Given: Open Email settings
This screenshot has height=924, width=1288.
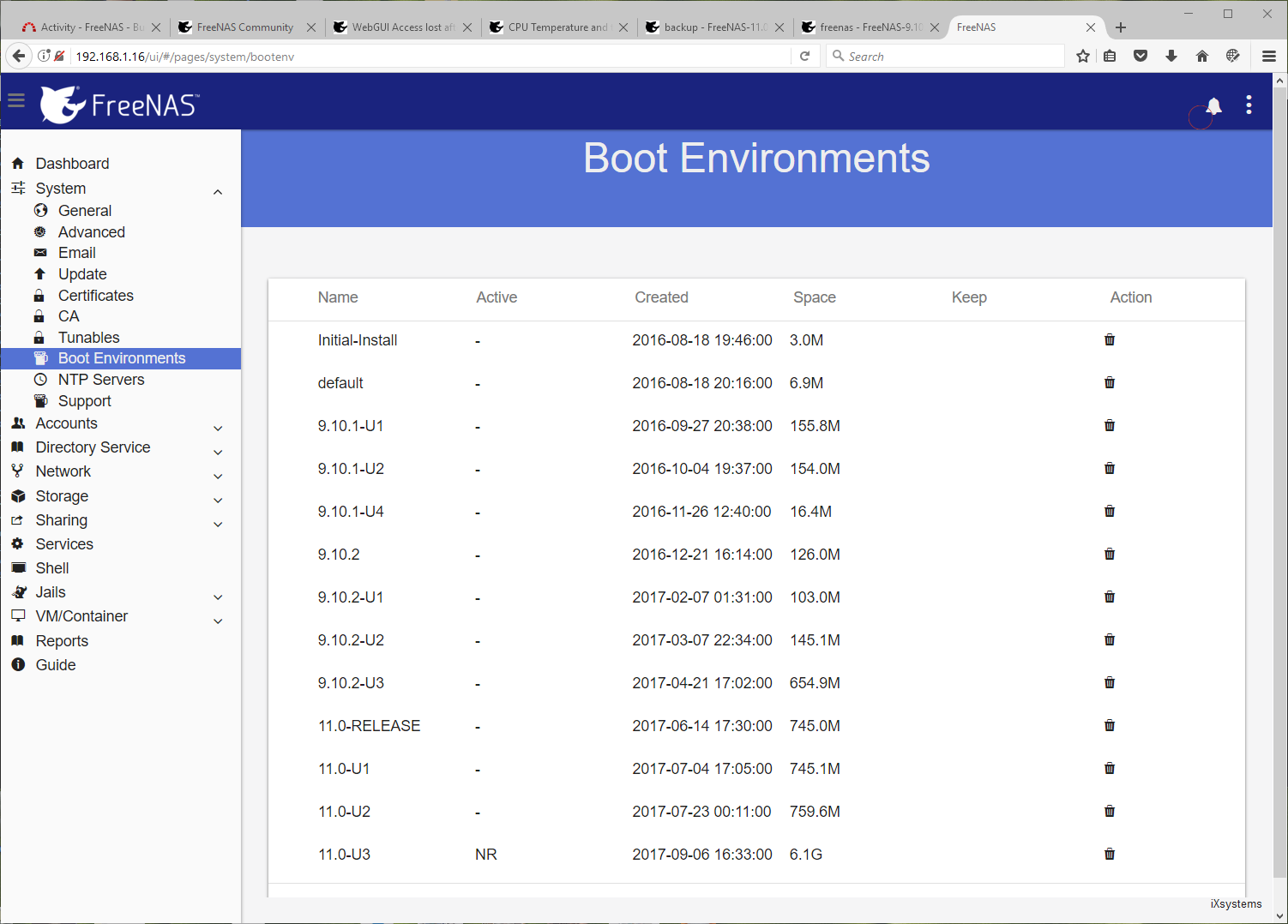Looking at the screenshot, I should point(77,253).
